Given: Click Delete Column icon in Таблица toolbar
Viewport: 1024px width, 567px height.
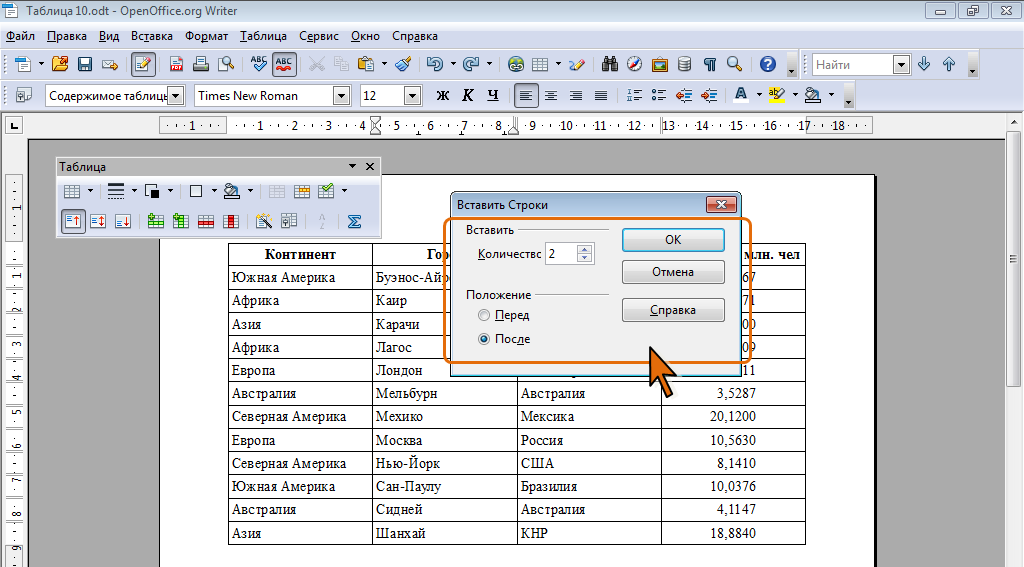Looking at the screenshot, I should tap(231, 221).
